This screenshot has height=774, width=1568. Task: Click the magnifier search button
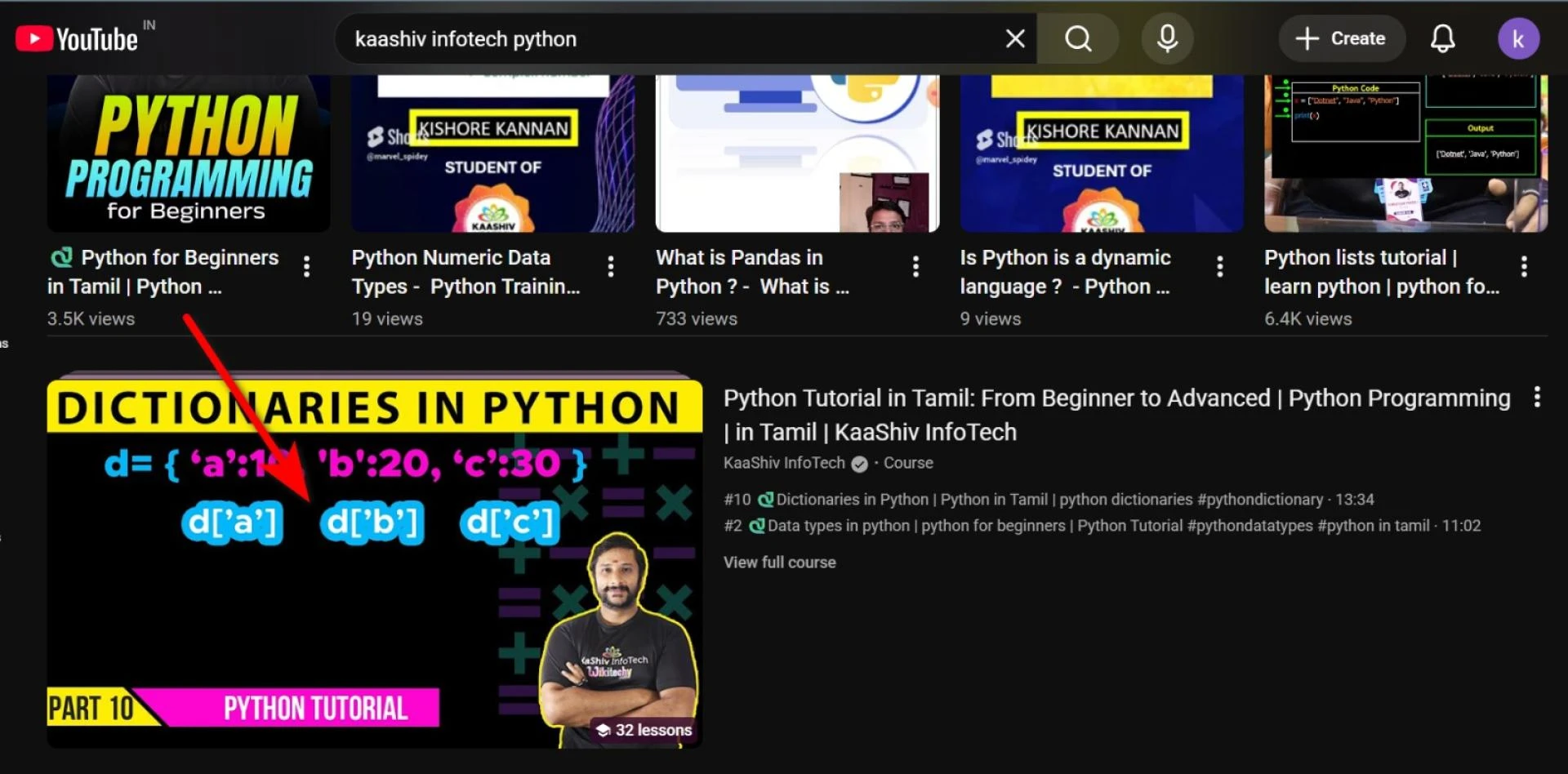(x=1078, y=38)
